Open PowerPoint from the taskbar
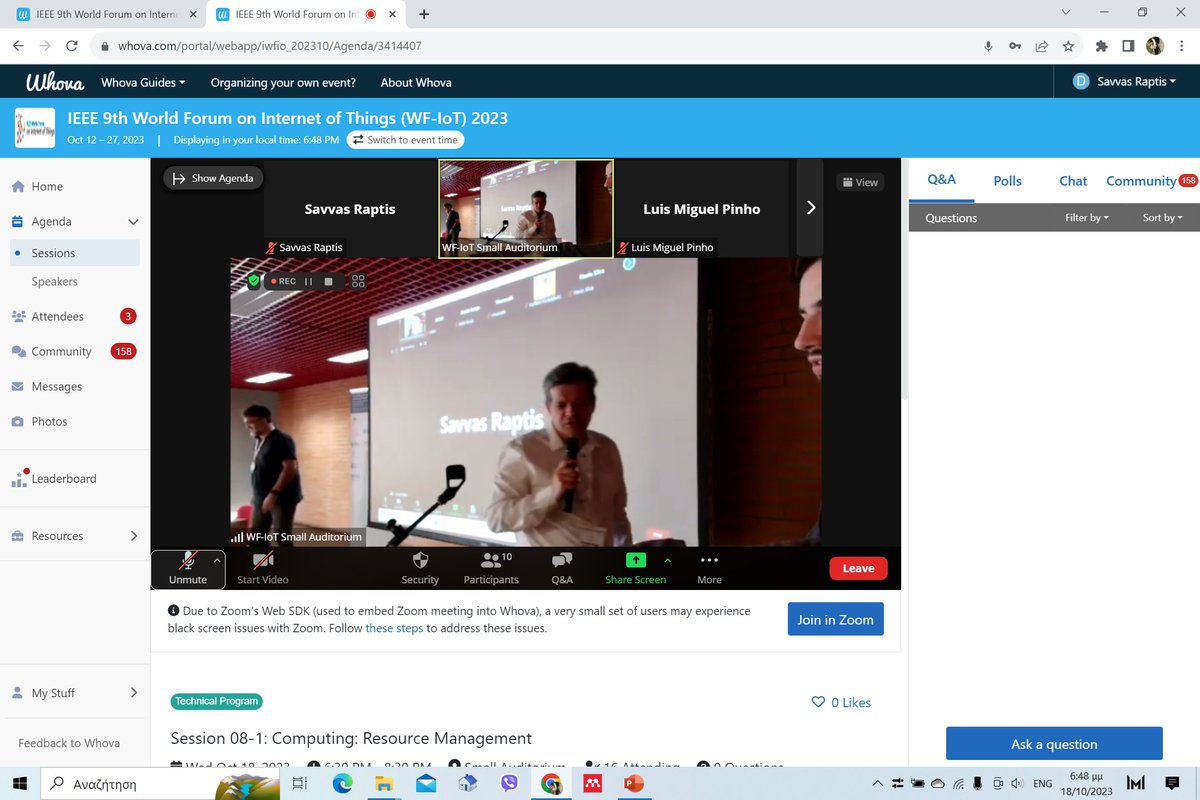This screenshot has width=1200, height=800. coord(633,784)
